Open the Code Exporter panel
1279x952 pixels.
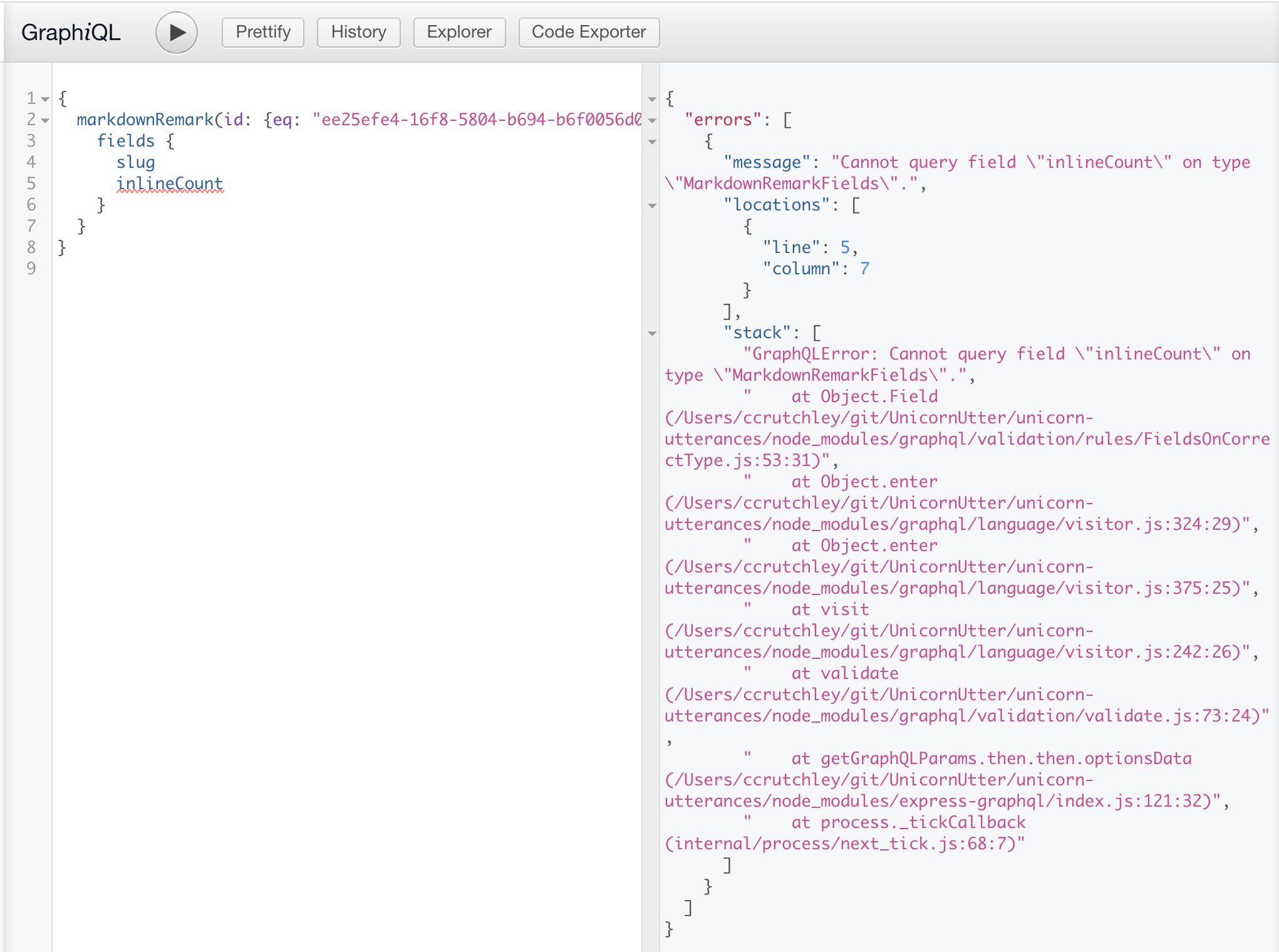click(588, 32)
